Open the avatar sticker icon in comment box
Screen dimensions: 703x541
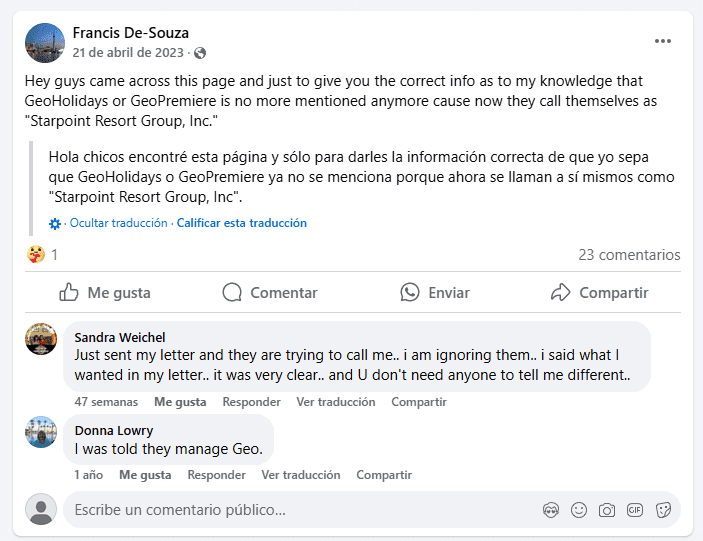[x=551, y=510]
